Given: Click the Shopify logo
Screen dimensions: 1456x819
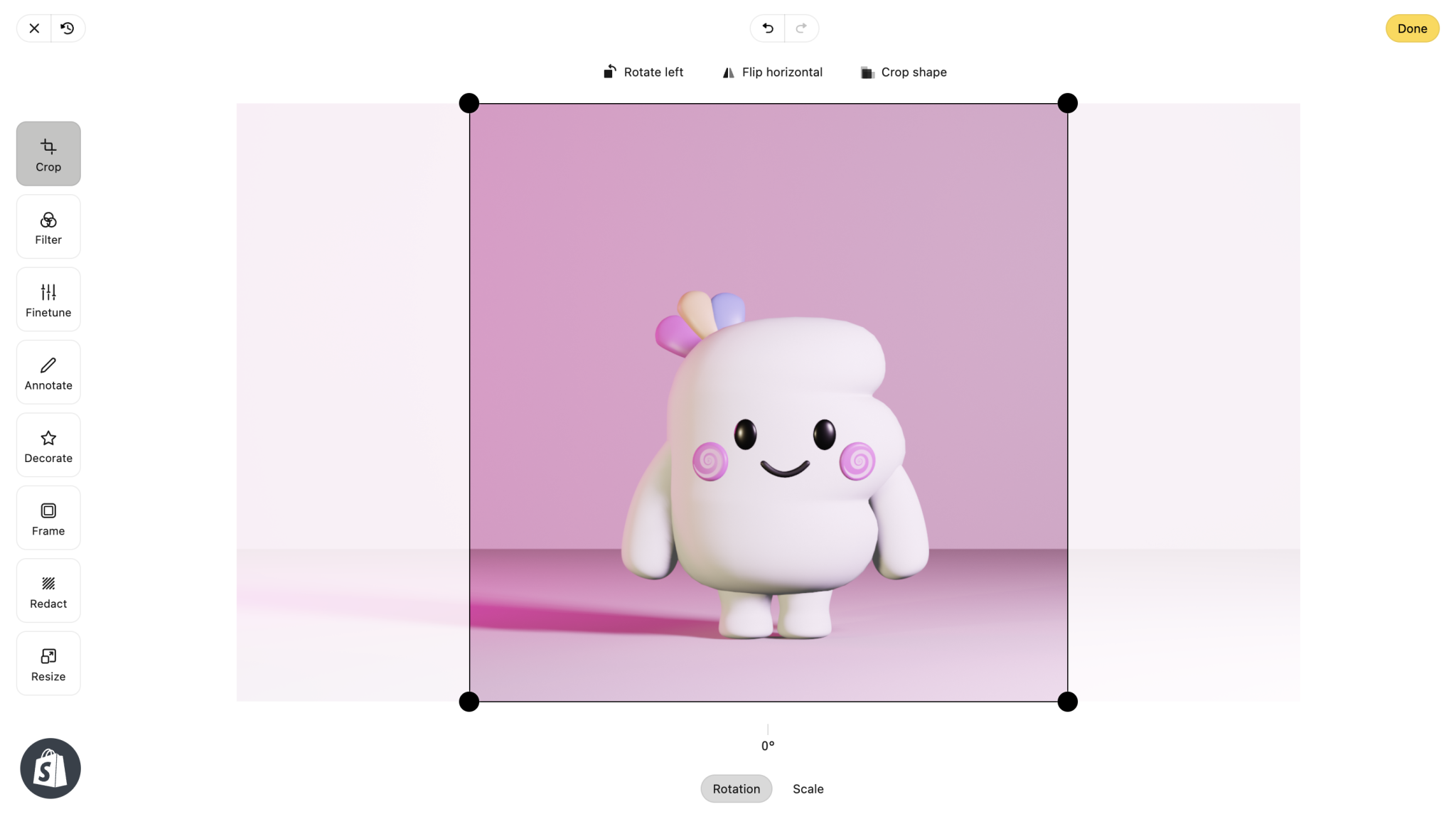Looking at the screenshot, I should click(x=50, y=768).
